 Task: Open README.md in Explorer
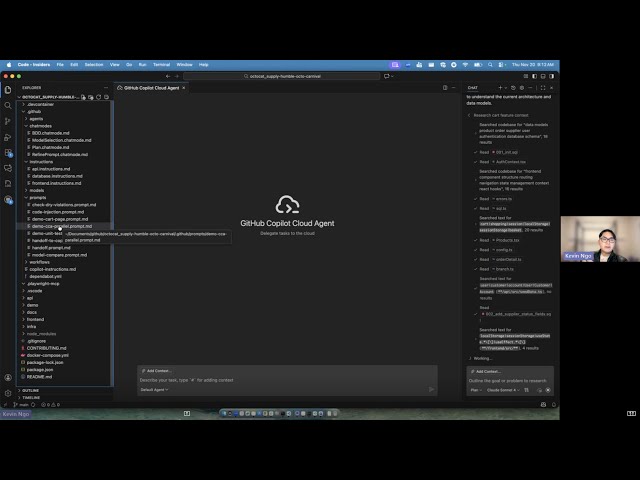tap(39, 377)
